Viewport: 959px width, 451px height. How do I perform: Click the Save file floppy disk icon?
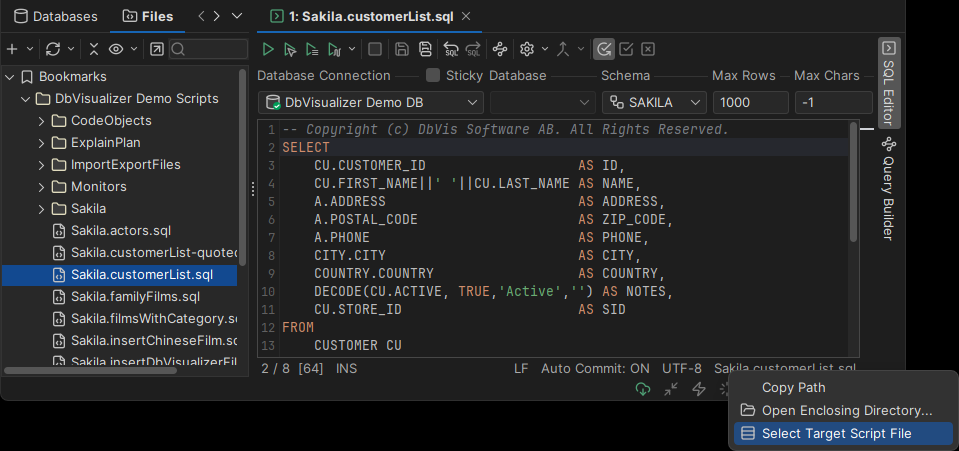[x=401, y=49]
